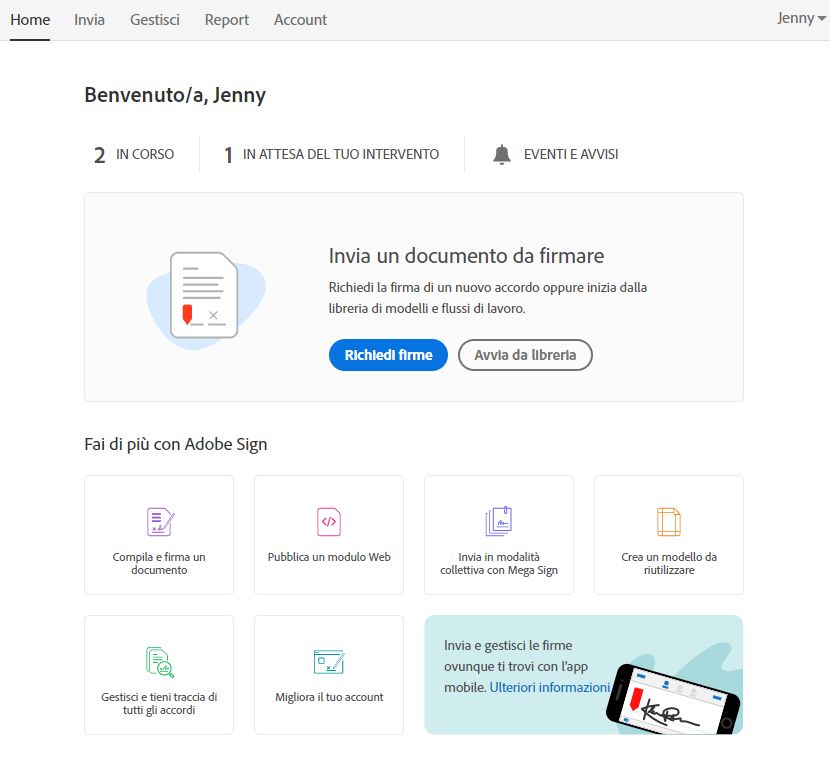Select 'Migliora il tuo account' label
The height and width of the screenshot is (761, 830).
[329, 697]
